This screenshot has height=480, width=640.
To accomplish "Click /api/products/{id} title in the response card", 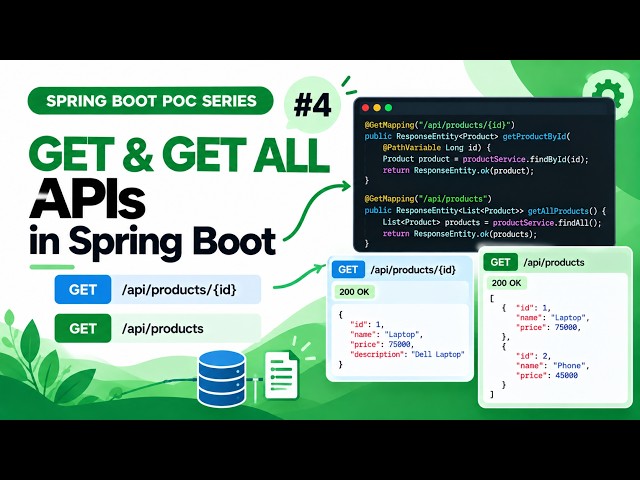I will pyautogui.click(x=413, y=270).
